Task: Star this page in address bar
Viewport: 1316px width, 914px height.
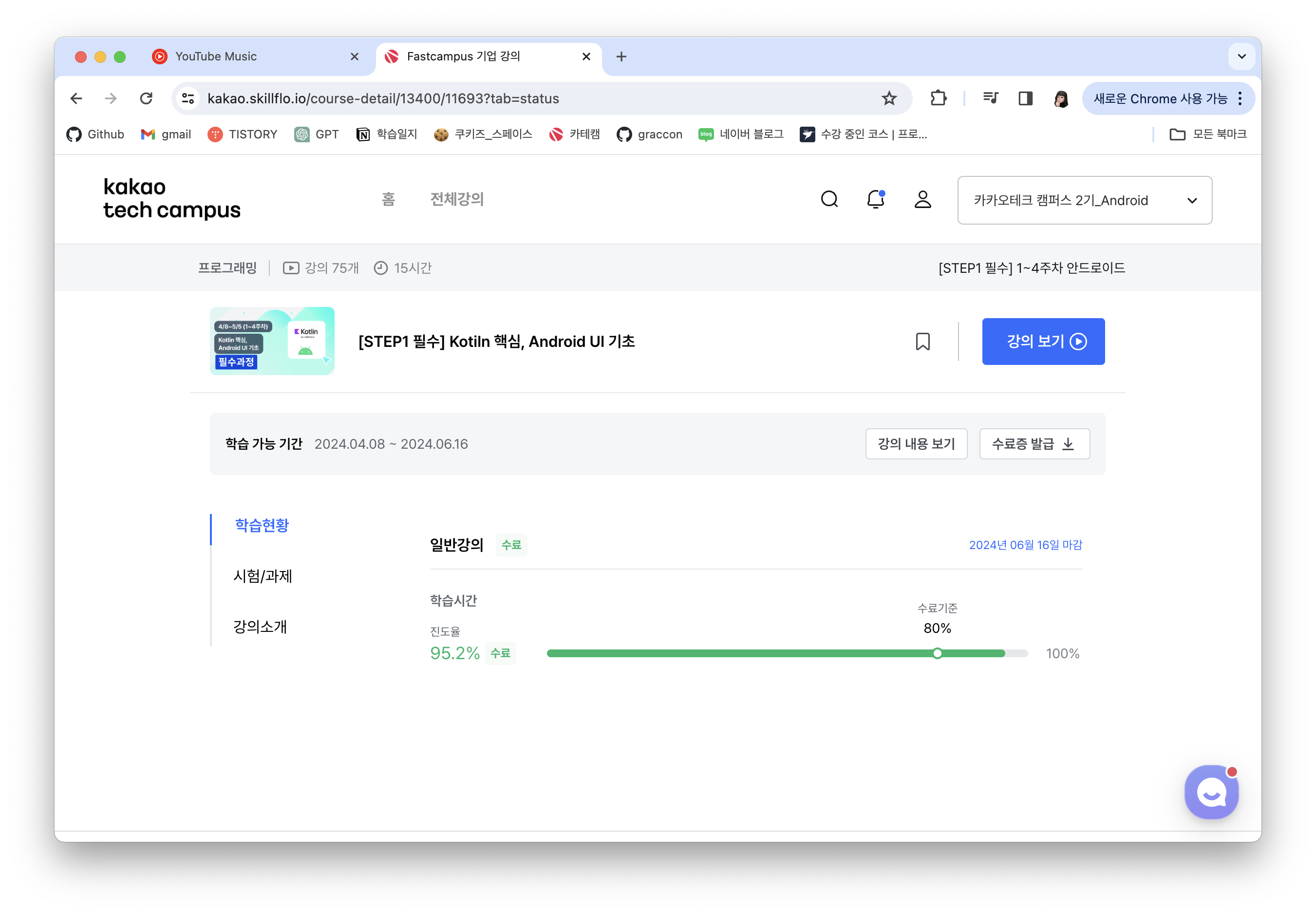Action: pos(888,98)
